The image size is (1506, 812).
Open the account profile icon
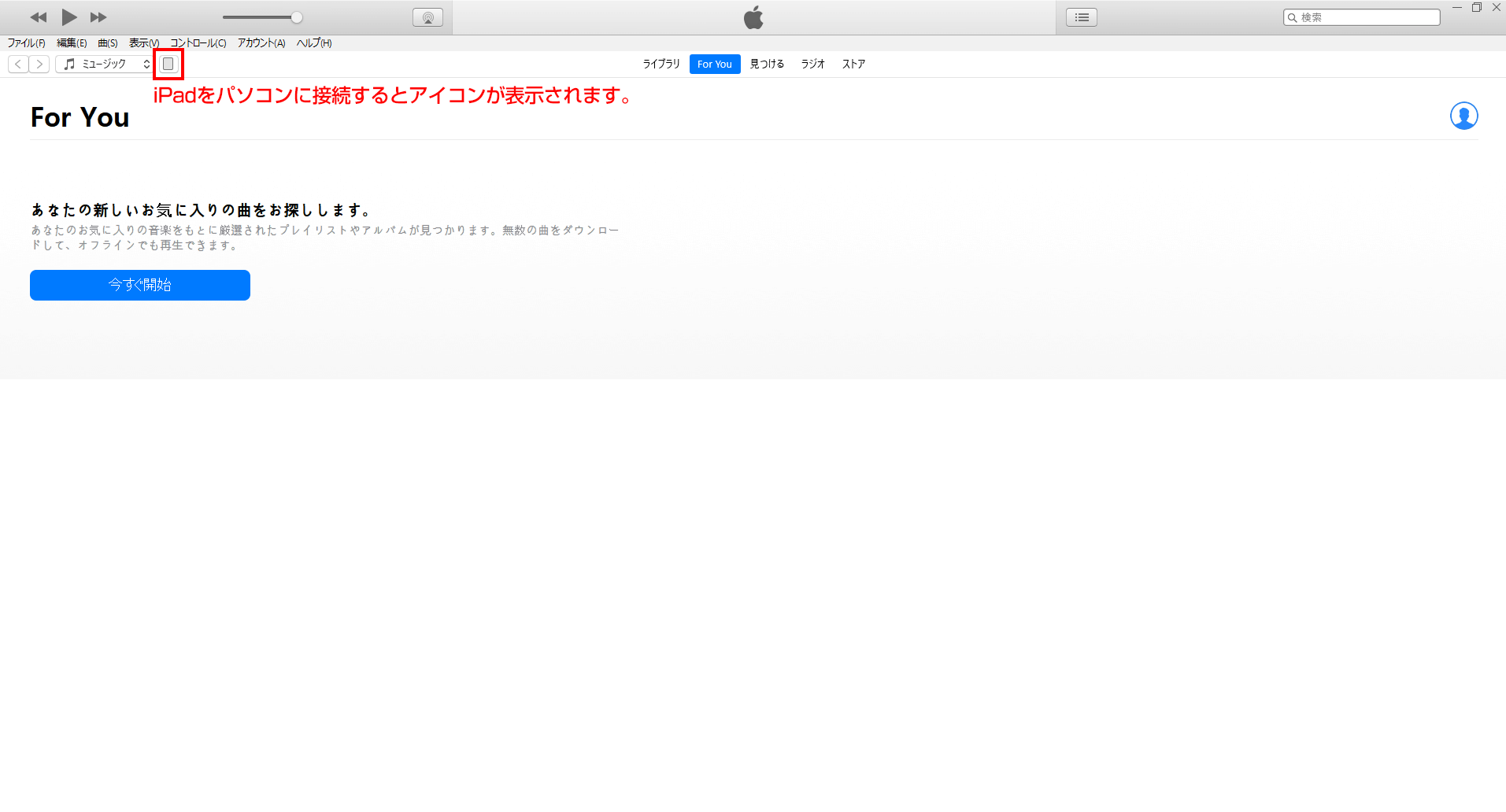(x=1463, y=116)
